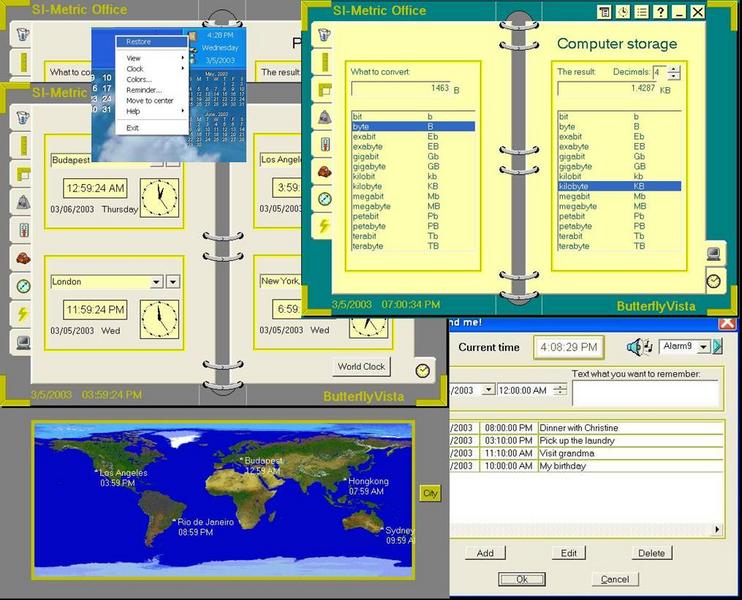Click the music note icon in reminder dialog
Screen dimensions: 742x600
648,347
